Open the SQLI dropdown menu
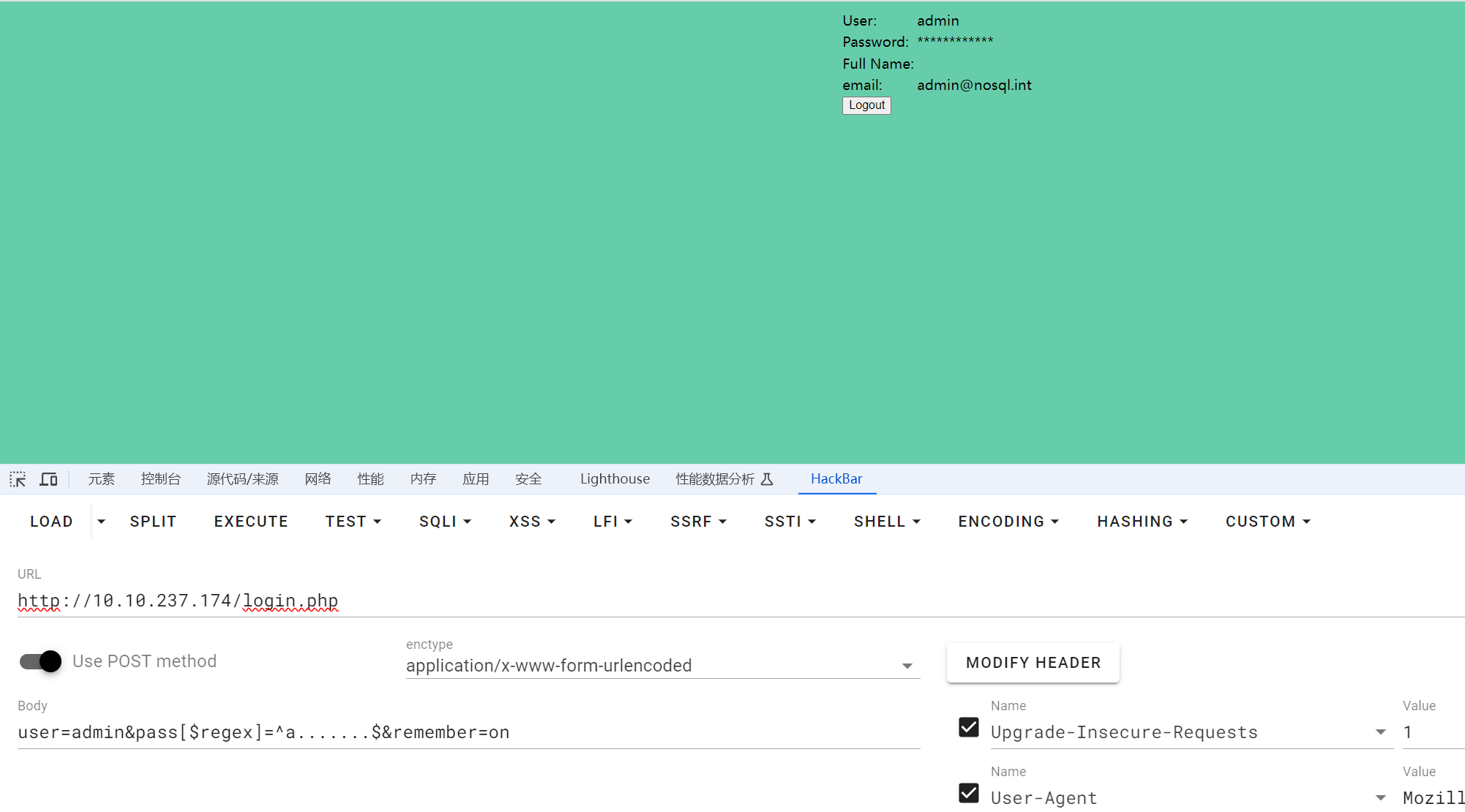This screenshot has width=1465, height=812. coord(445,522)
